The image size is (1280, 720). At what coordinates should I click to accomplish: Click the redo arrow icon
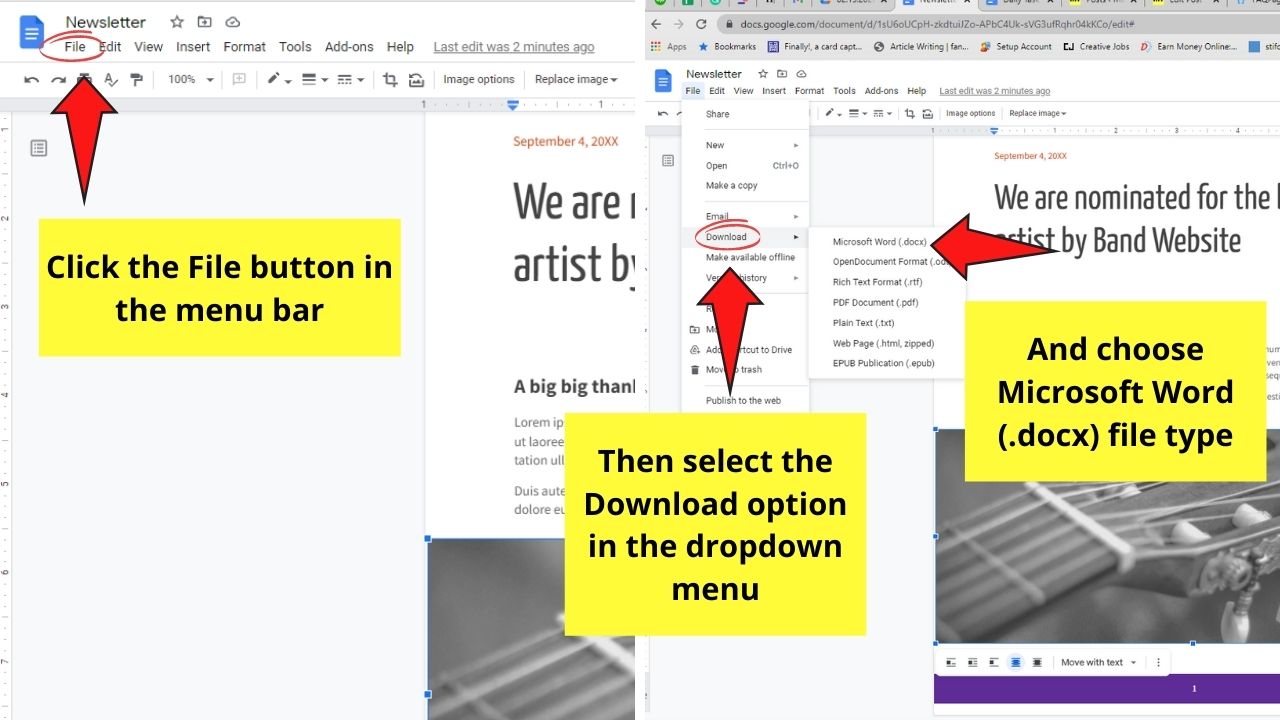[58, 79]
